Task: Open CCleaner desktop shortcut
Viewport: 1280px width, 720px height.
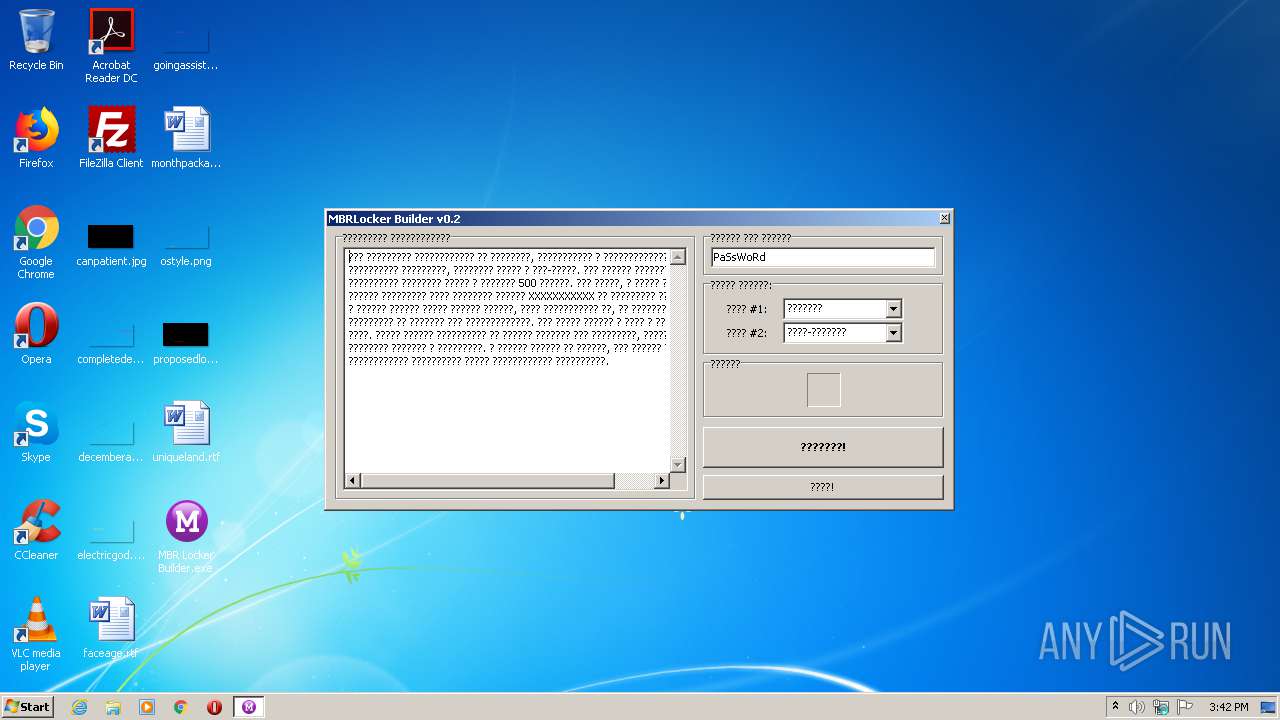Action: (x=36, y=530)
